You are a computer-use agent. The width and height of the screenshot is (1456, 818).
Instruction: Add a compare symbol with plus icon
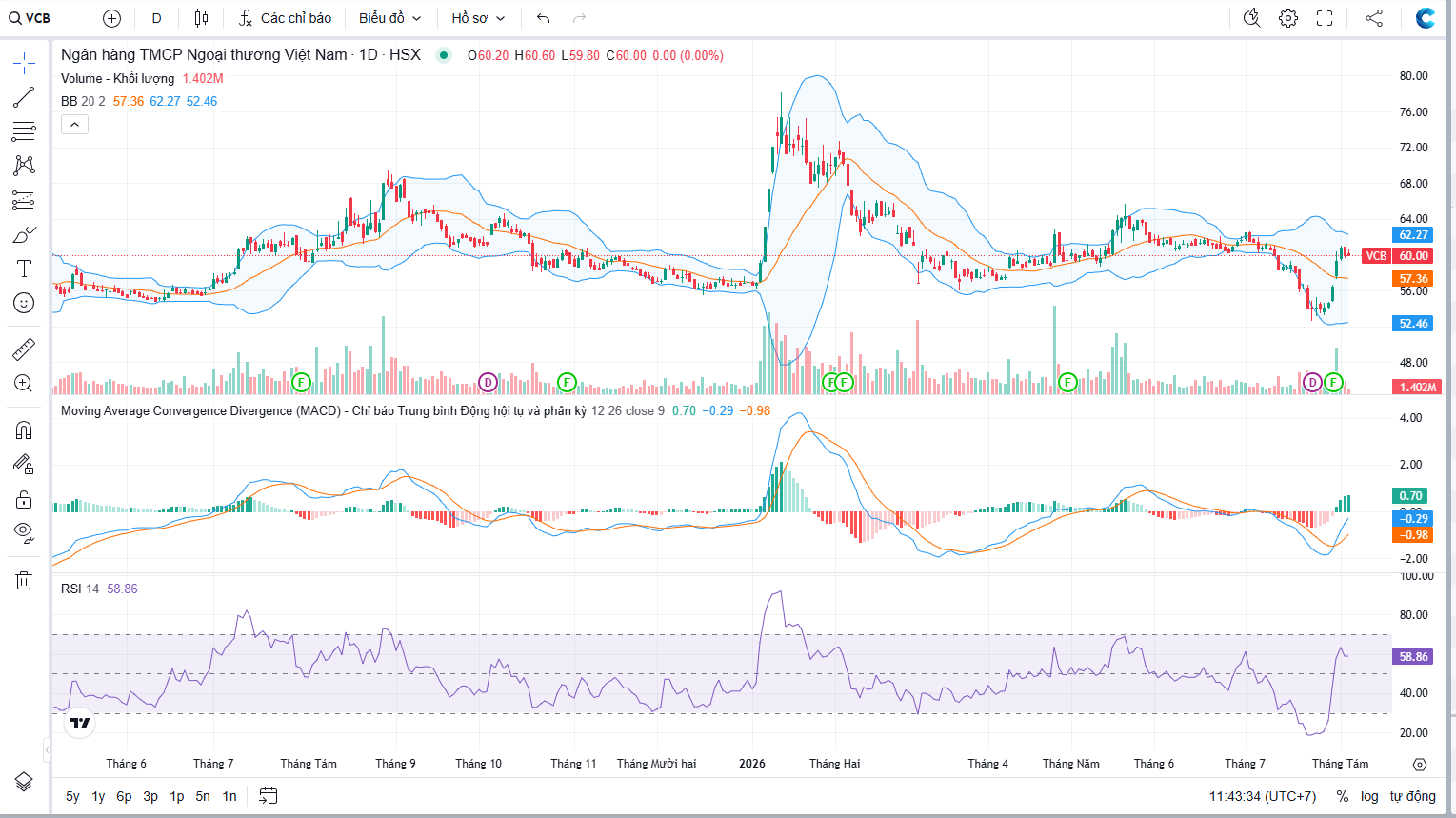click(x=111, y=18)
